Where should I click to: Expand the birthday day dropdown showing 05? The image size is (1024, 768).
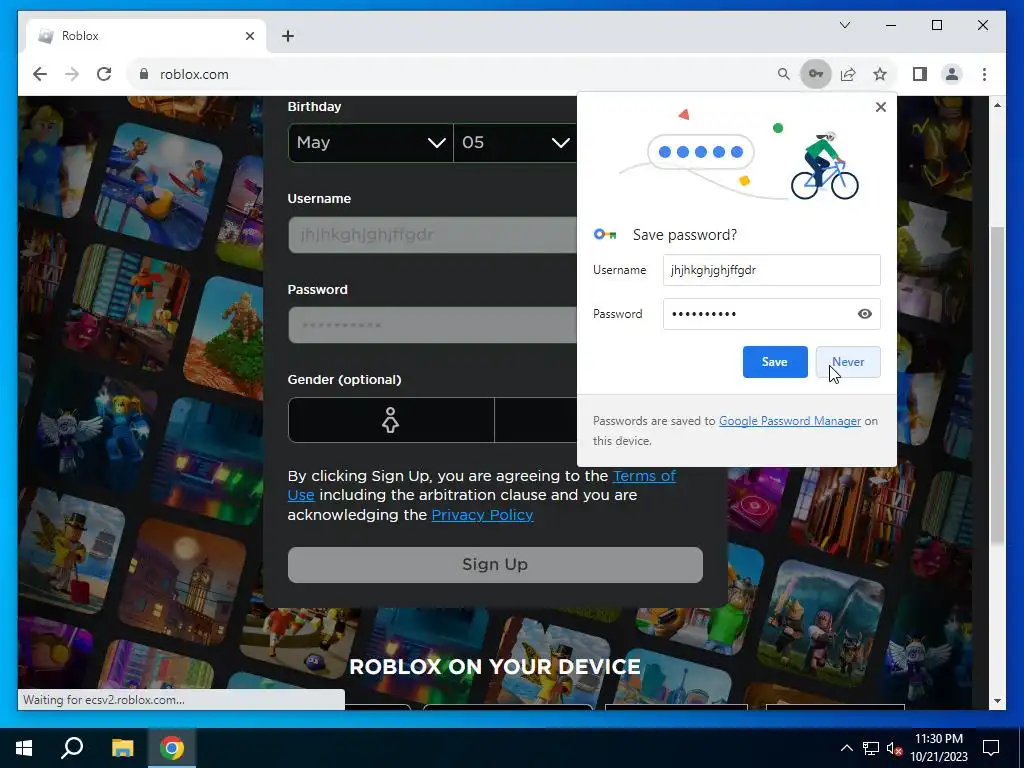pyautogui.click(x=515, y=143)
